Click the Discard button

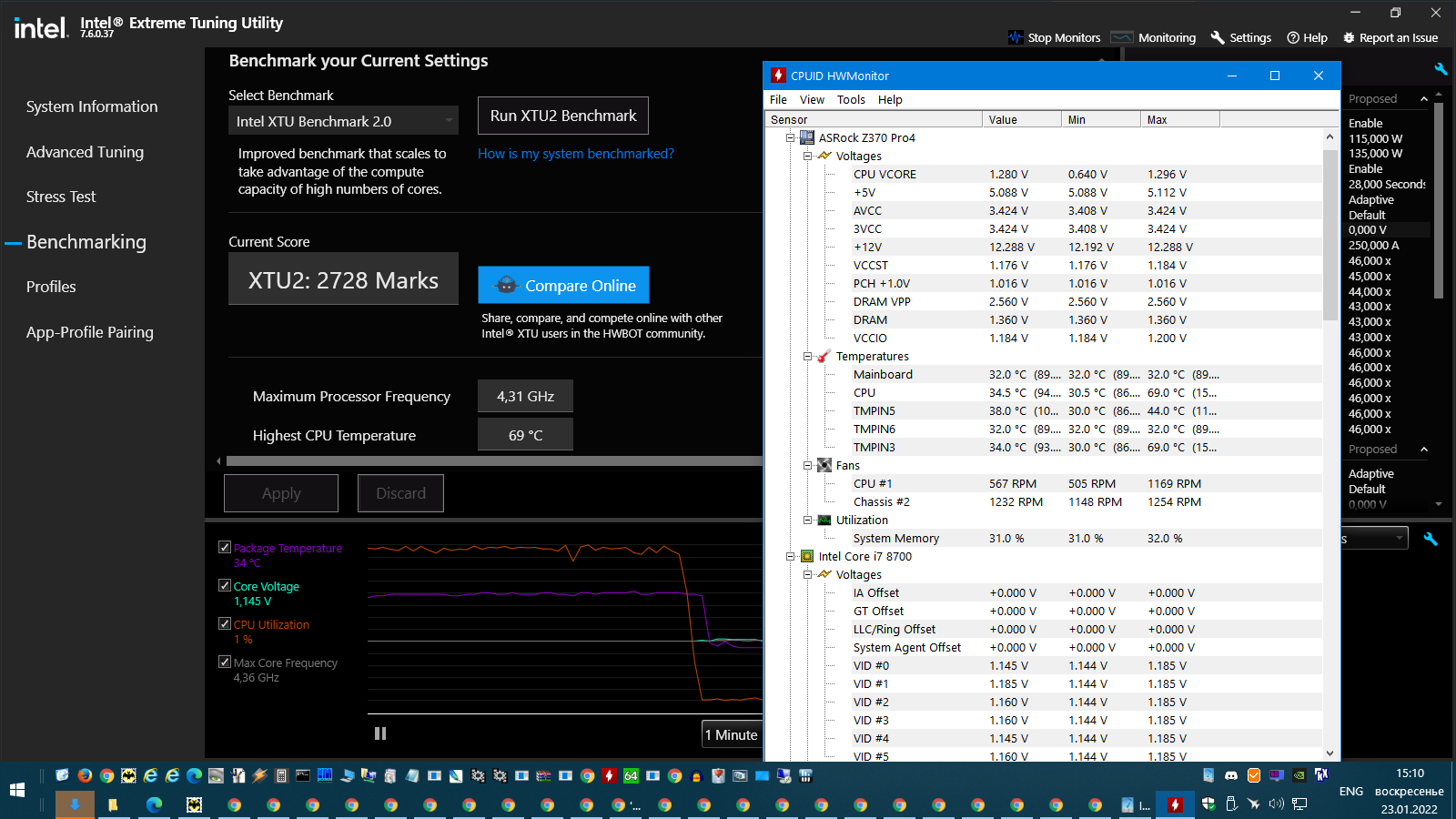(400, 493)
